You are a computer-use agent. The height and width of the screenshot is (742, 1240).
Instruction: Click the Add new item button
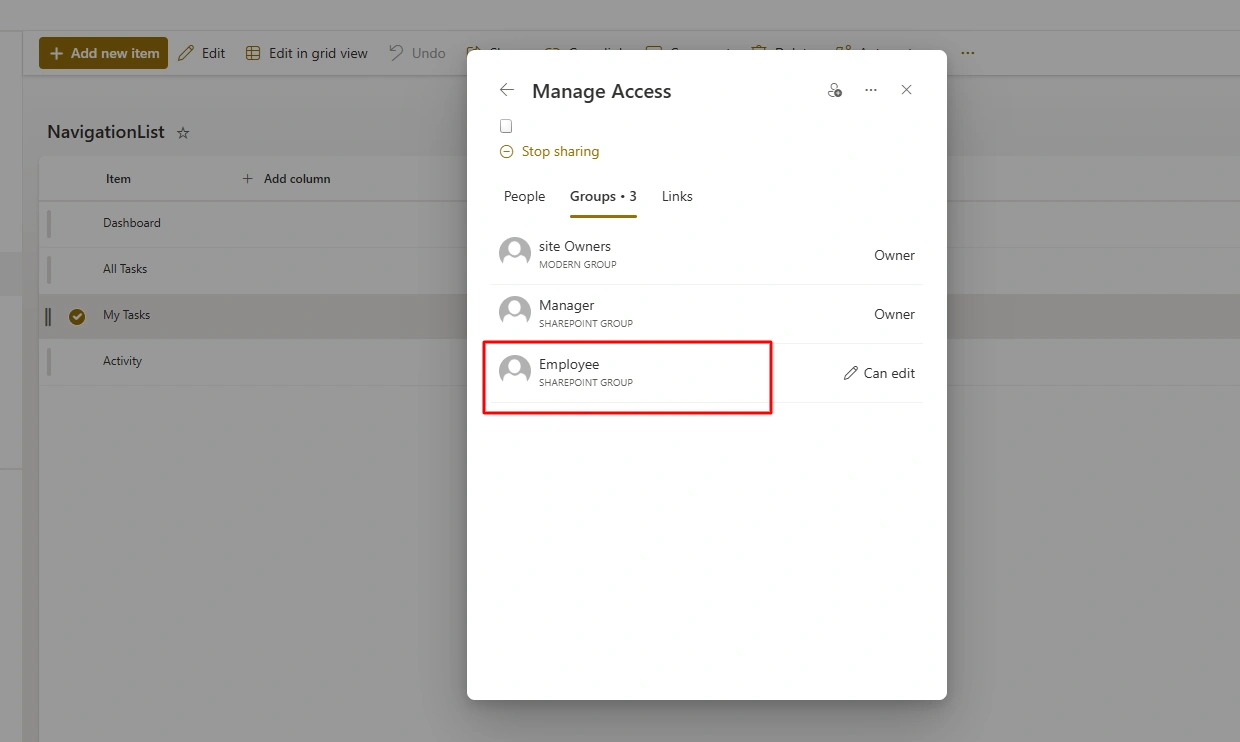click(x=103, y=53)
